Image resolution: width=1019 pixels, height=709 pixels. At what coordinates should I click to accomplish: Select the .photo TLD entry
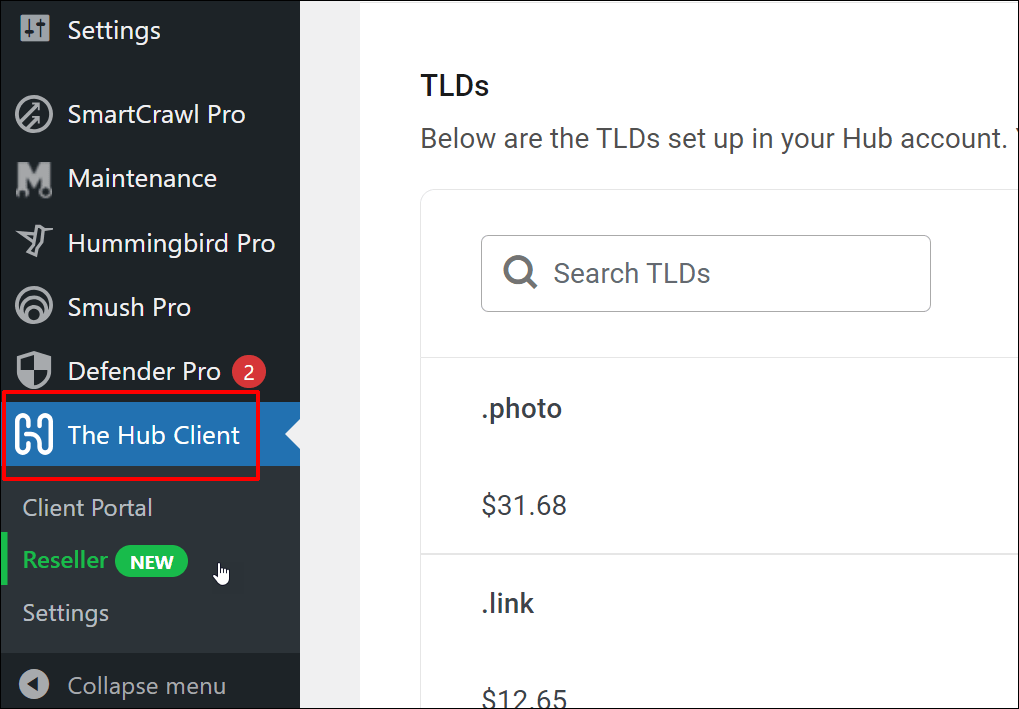point(522,408)
